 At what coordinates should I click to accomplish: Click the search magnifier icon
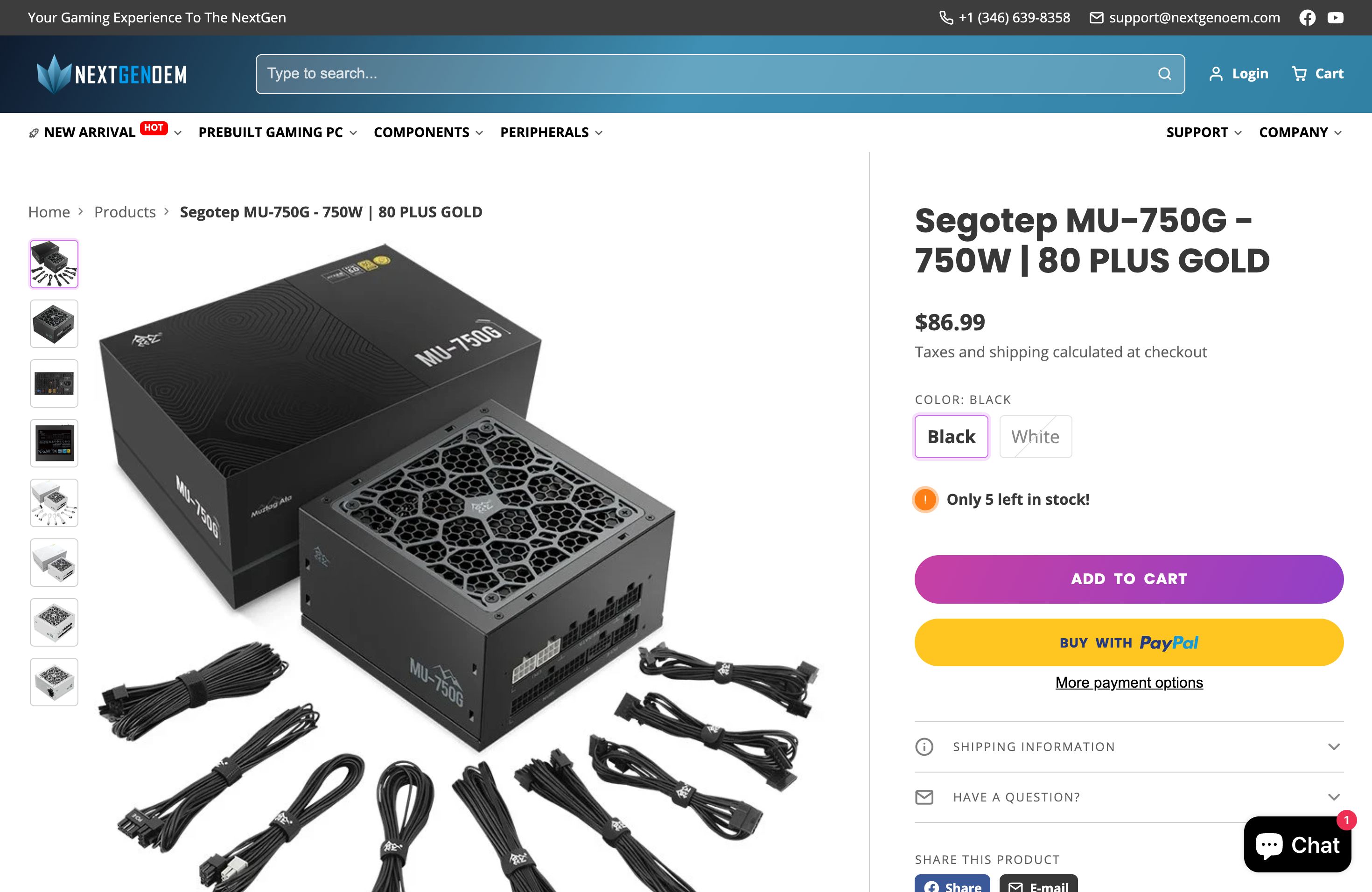(1164, 73)
